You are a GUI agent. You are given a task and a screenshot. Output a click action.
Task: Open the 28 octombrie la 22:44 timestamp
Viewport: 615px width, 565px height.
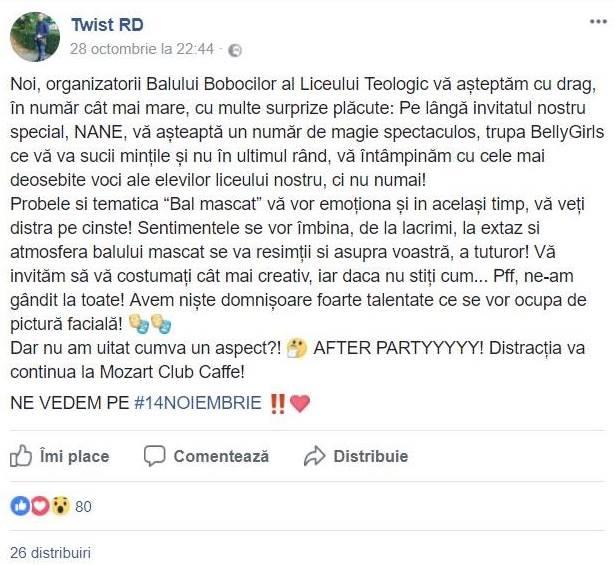point(143,48)
